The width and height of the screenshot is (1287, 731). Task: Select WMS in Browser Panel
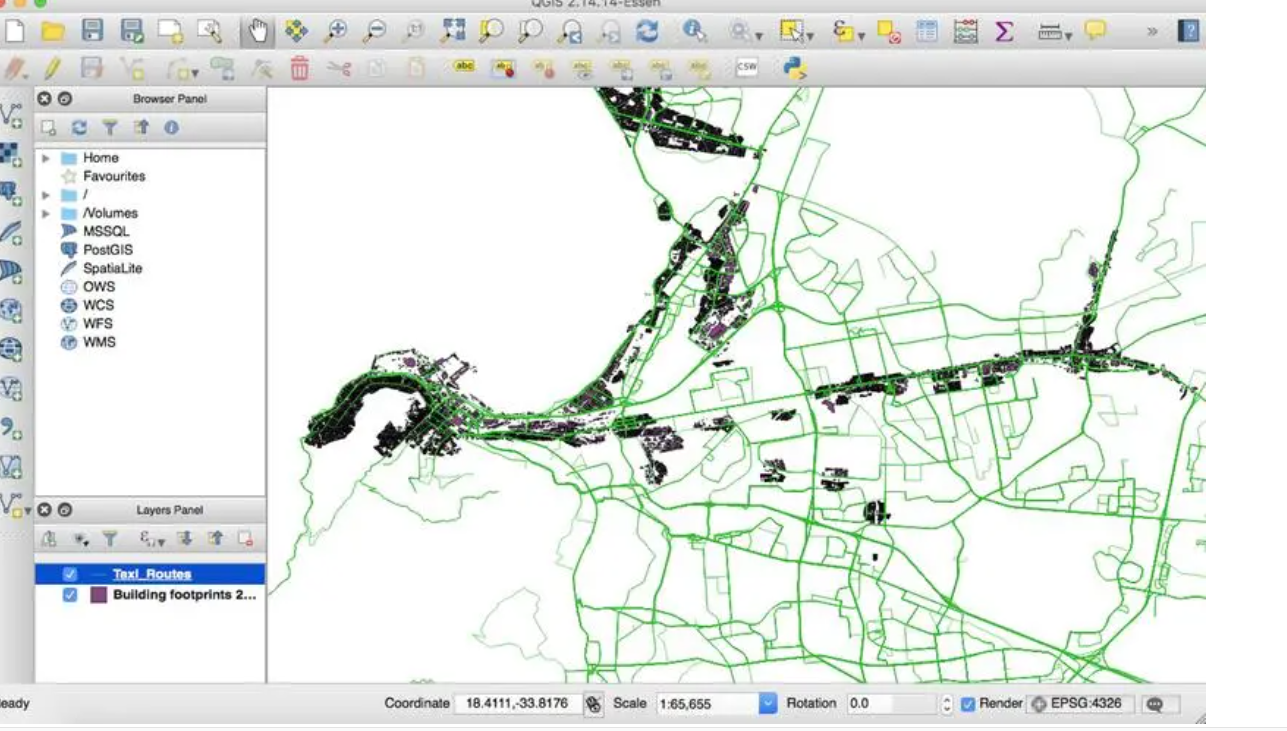coord(99,342)
